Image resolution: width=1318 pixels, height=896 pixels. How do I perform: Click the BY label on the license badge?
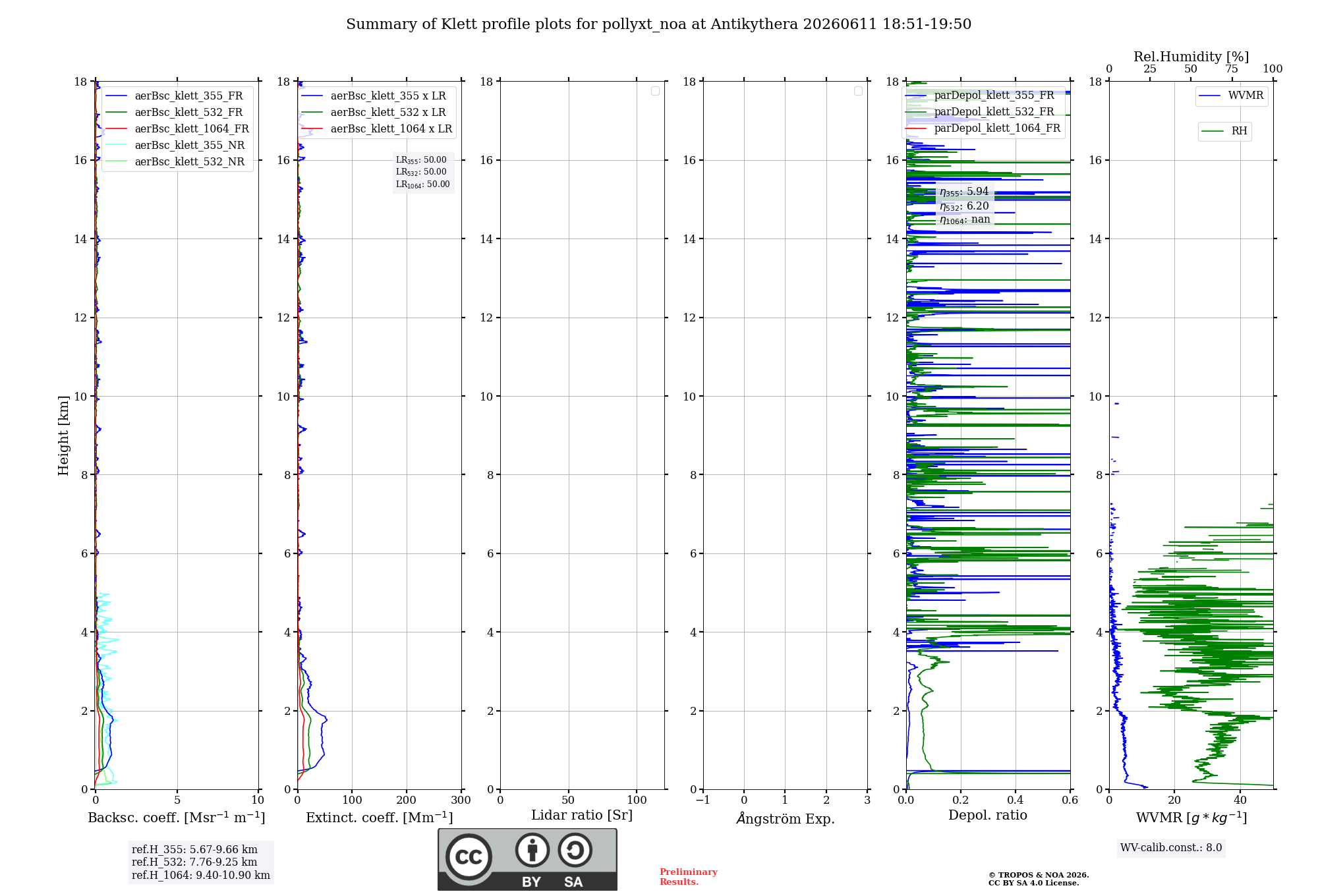tap(532, 882)
